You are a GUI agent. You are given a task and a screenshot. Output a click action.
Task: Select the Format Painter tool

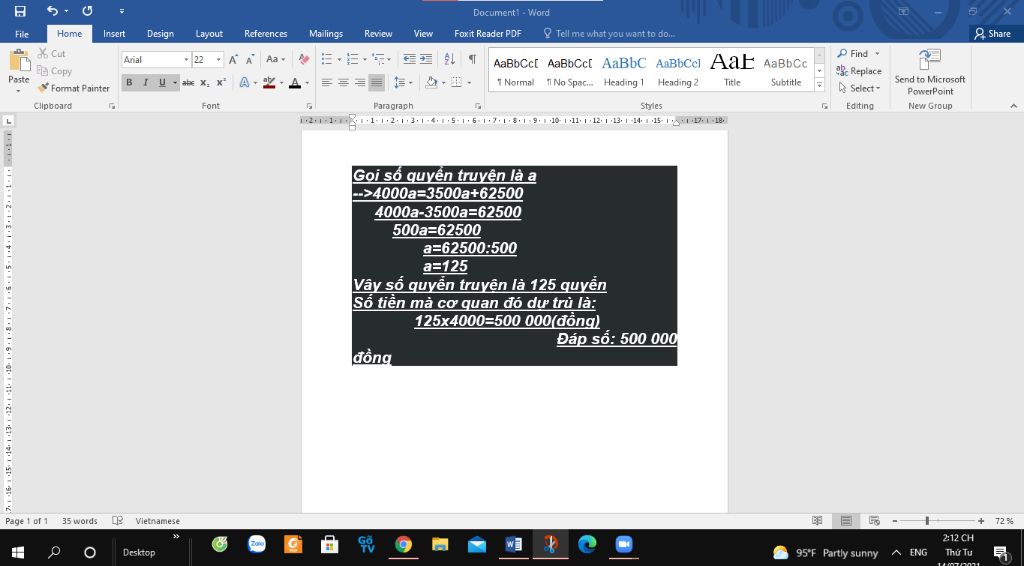tap(73, 88)
